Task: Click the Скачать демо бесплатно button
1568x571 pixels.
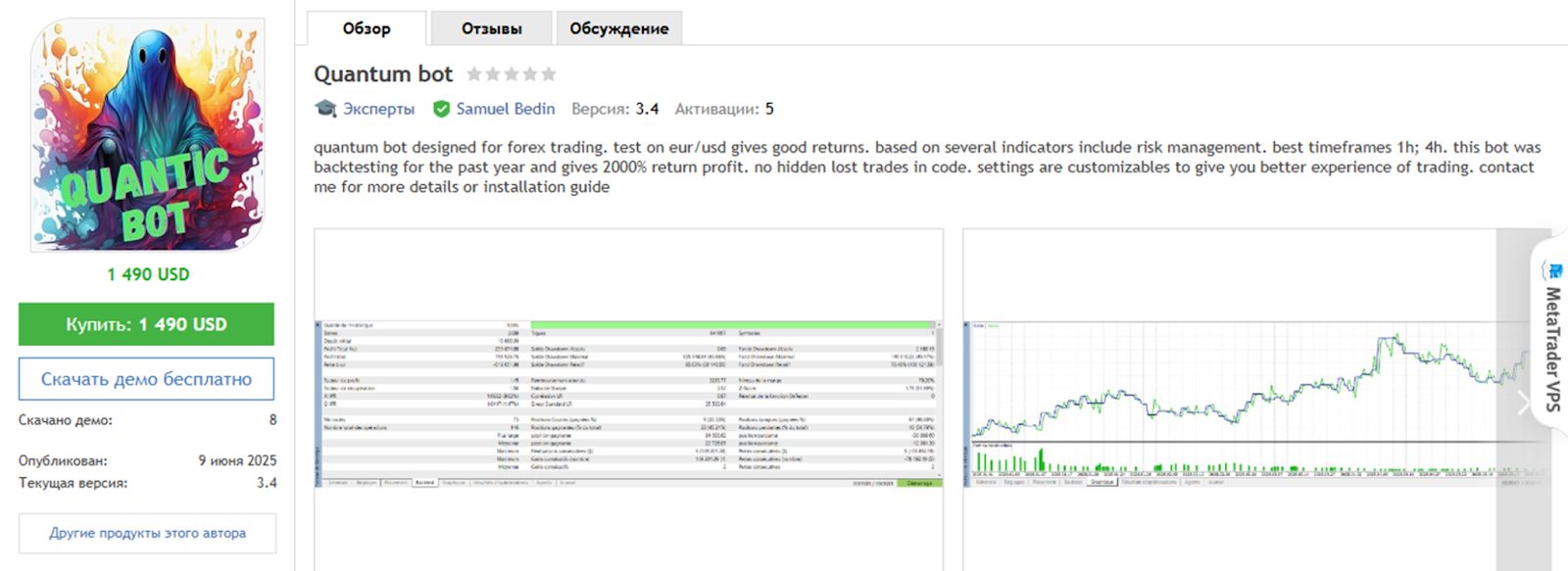Action: click(146, 379)
